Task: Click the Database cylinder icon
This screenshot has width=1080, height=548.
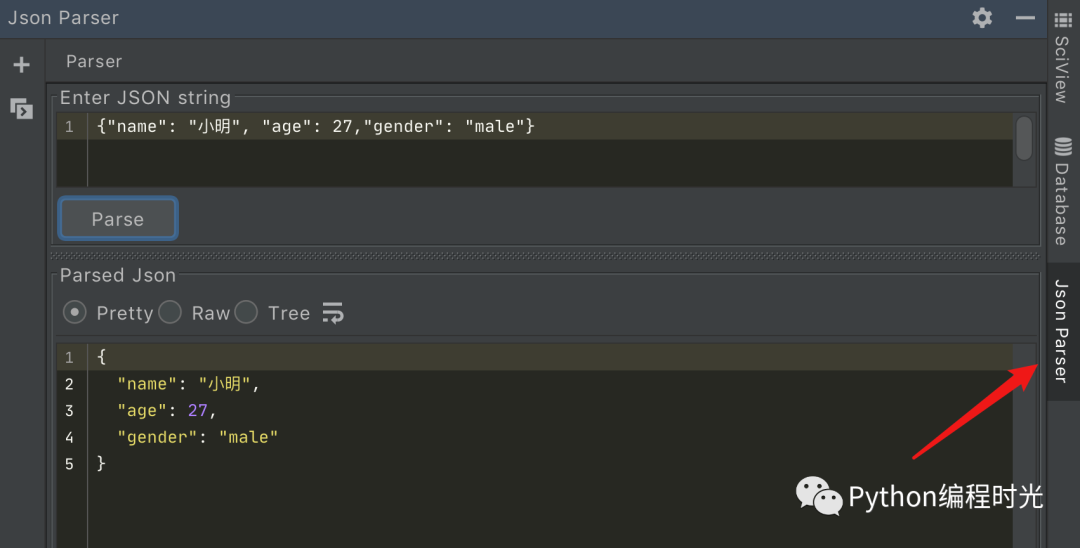Action: tap(1063, 147)
